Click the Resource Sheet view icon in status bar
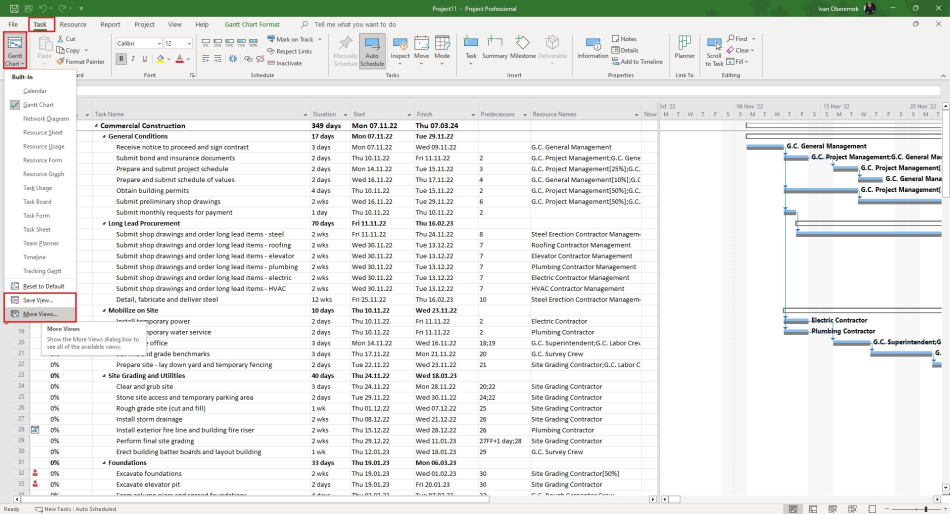Screen dimensions: 950x514 coord(852,509)
